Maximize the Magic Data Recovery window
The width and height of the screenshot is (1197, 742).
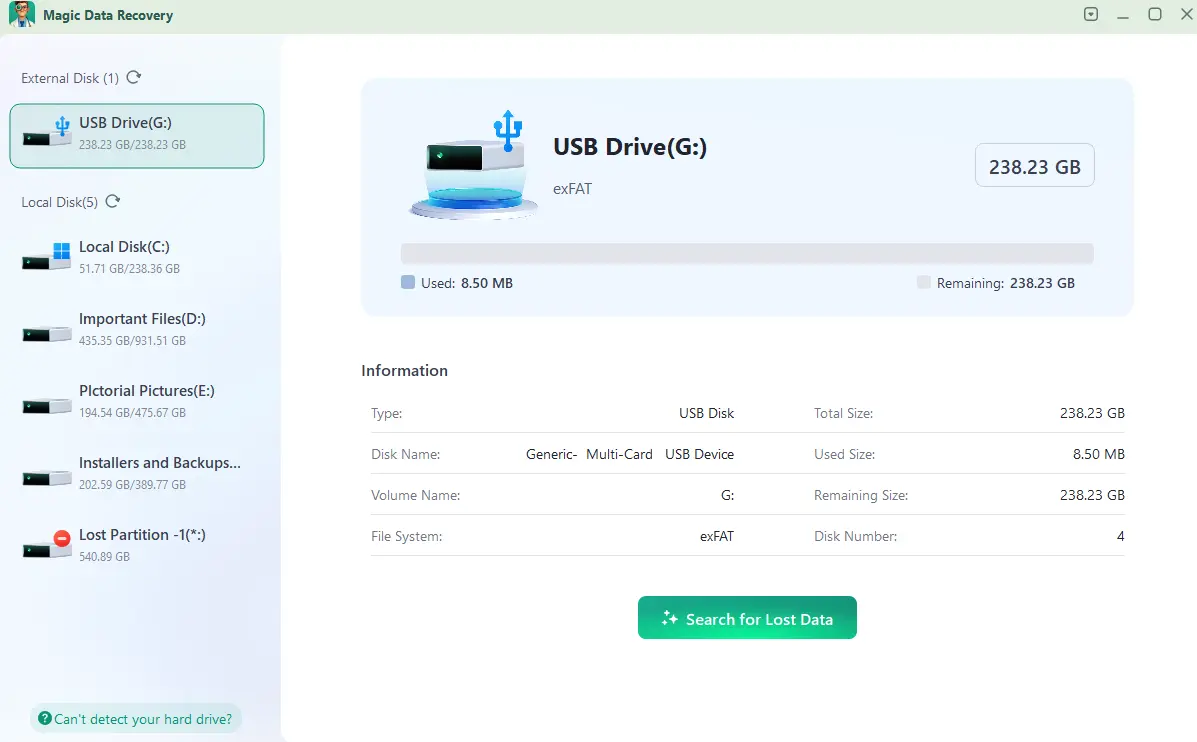point(1155,15)
